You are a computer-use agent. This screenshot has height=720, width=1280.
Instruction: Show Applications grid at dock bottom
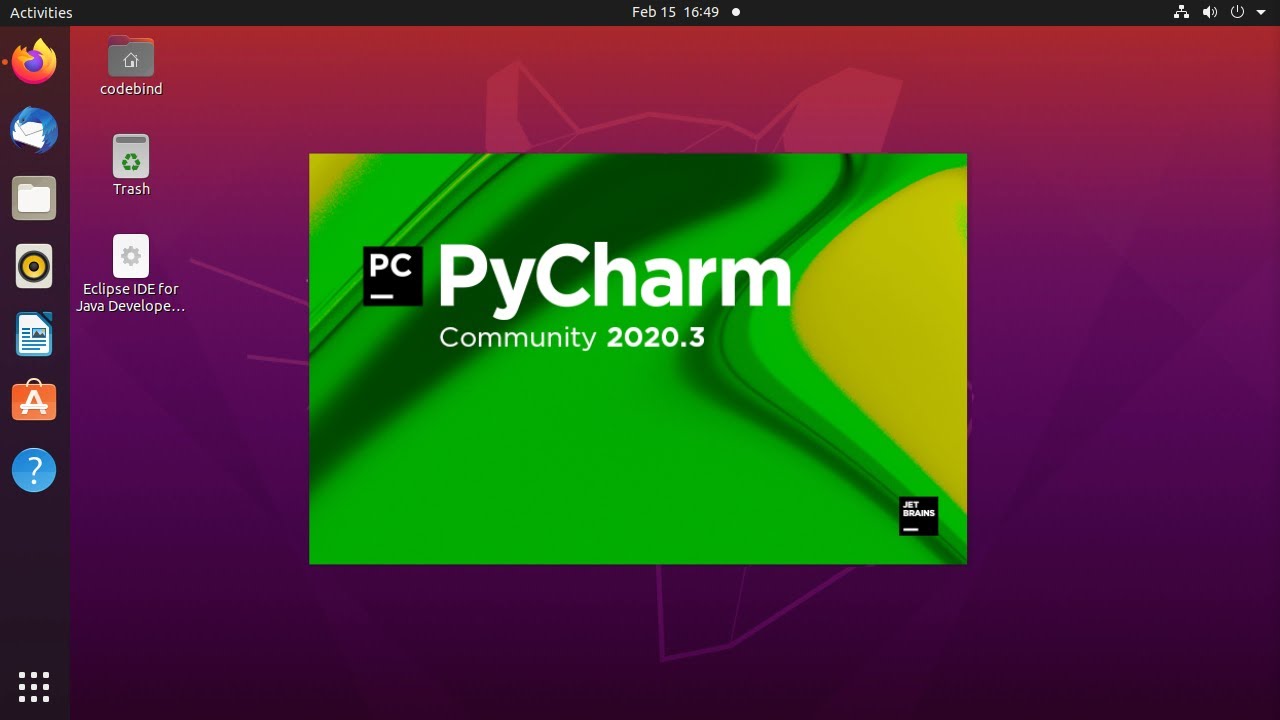click(34, 686)
